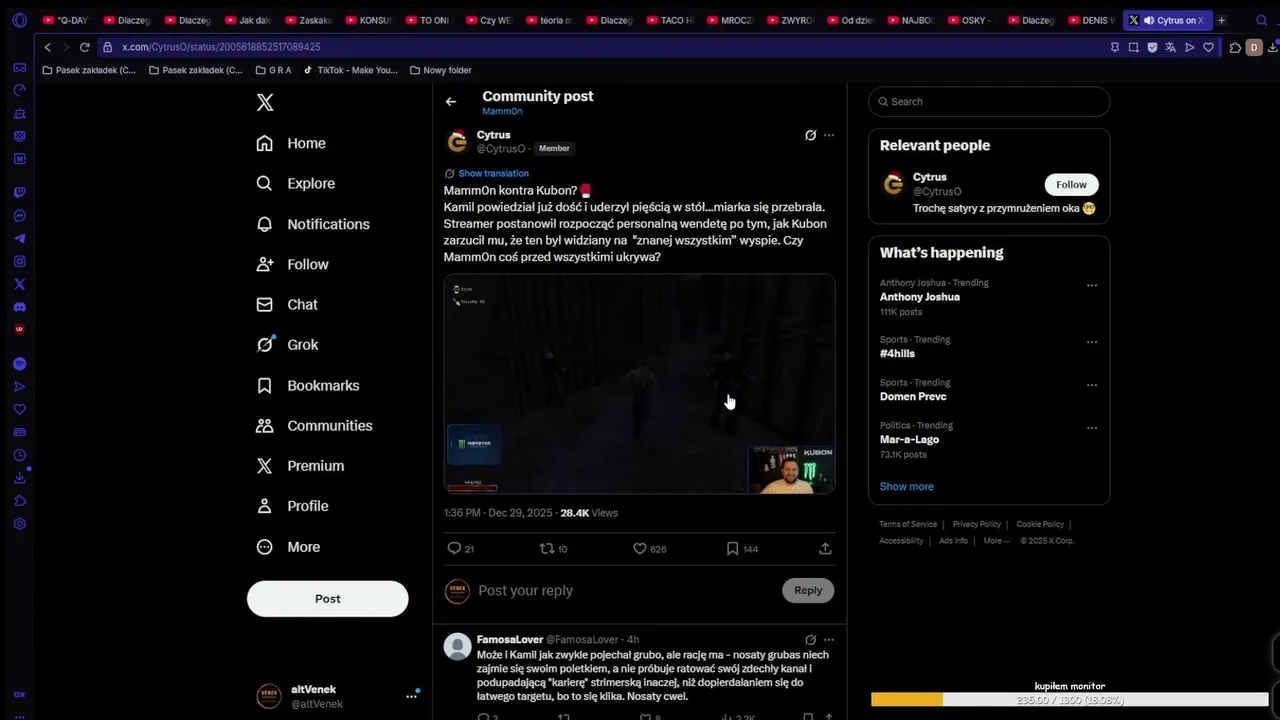Open a new browser tab with plus
The width and height of the screenshot is (1280, 720).
[x=1221, y=20]
